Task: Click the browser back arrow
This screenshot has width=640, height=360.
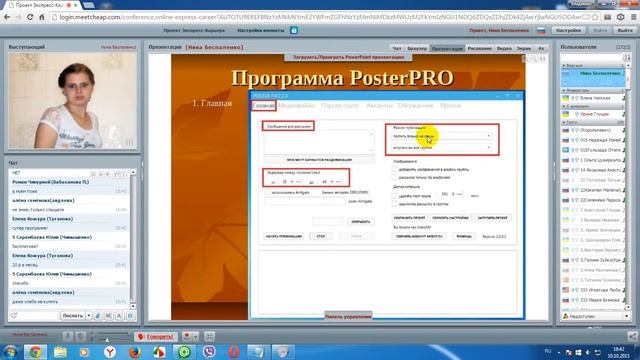Action: pyautogui.click(x=7, y=17)
